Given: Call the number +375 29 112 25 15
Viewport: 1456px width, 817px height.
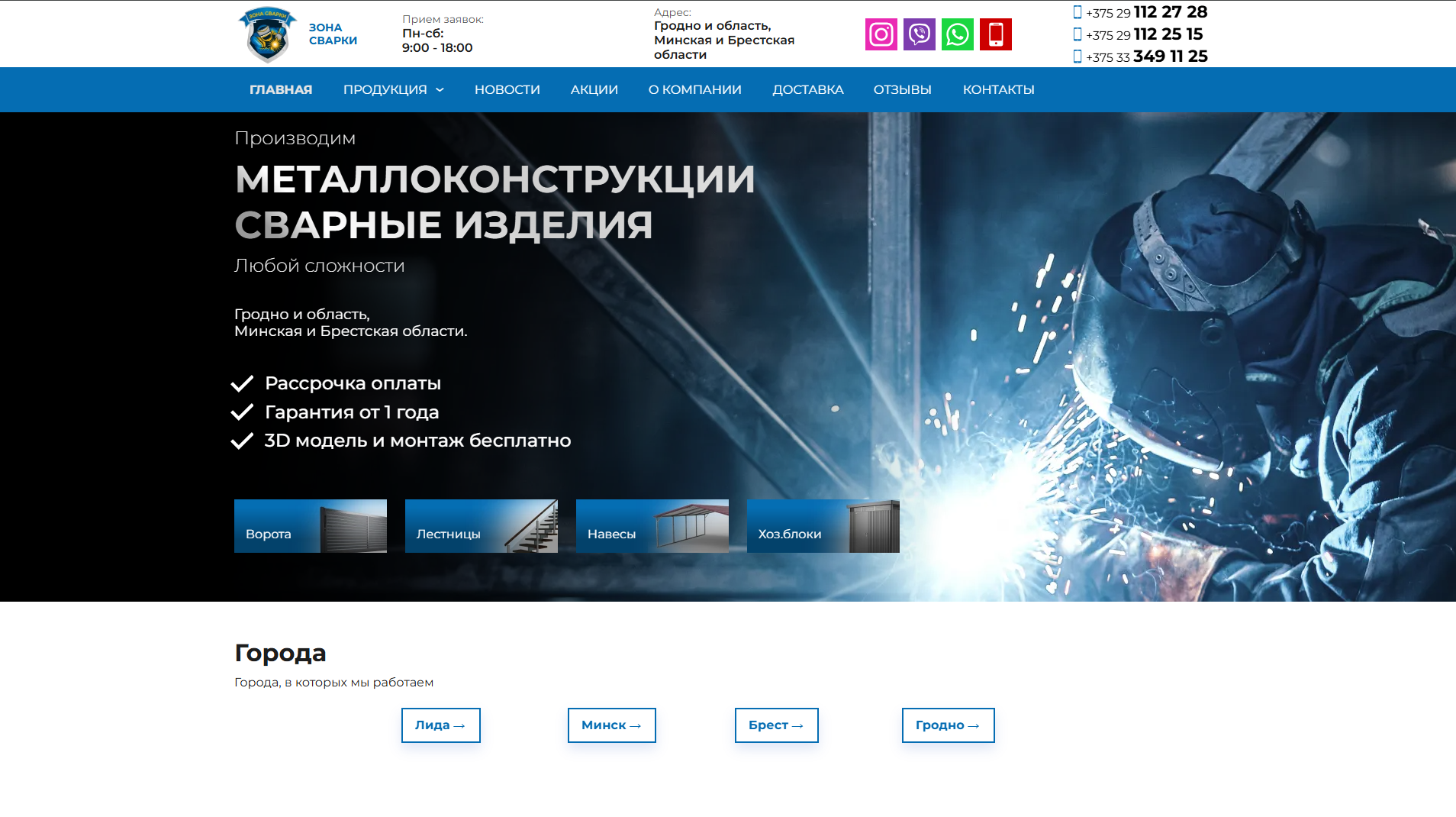Looking at the screenshot, I should click(x=1144, y=34).
